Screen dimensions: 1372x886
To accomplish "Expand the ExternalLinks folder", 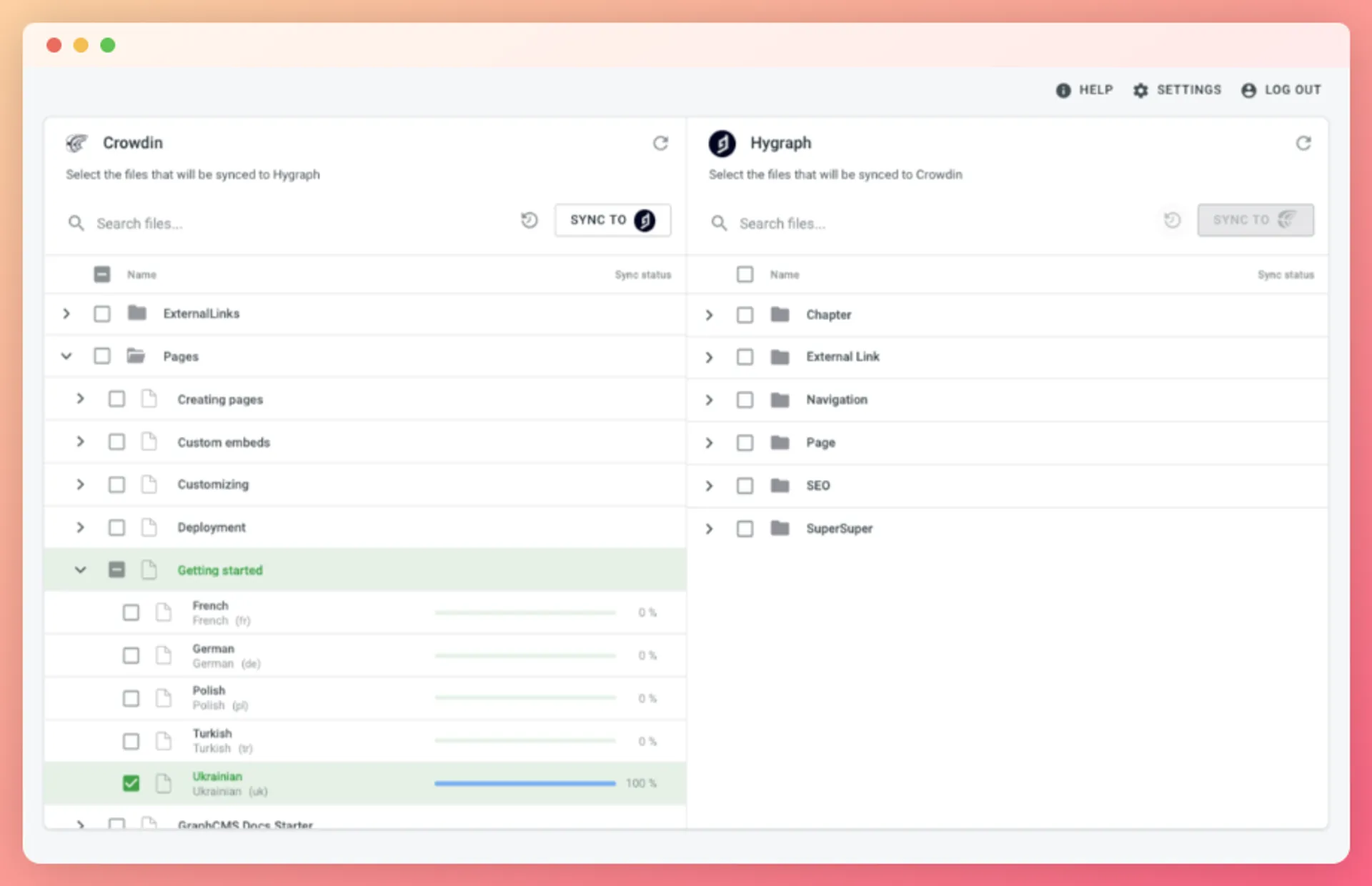I will click(x=66, y=314).
